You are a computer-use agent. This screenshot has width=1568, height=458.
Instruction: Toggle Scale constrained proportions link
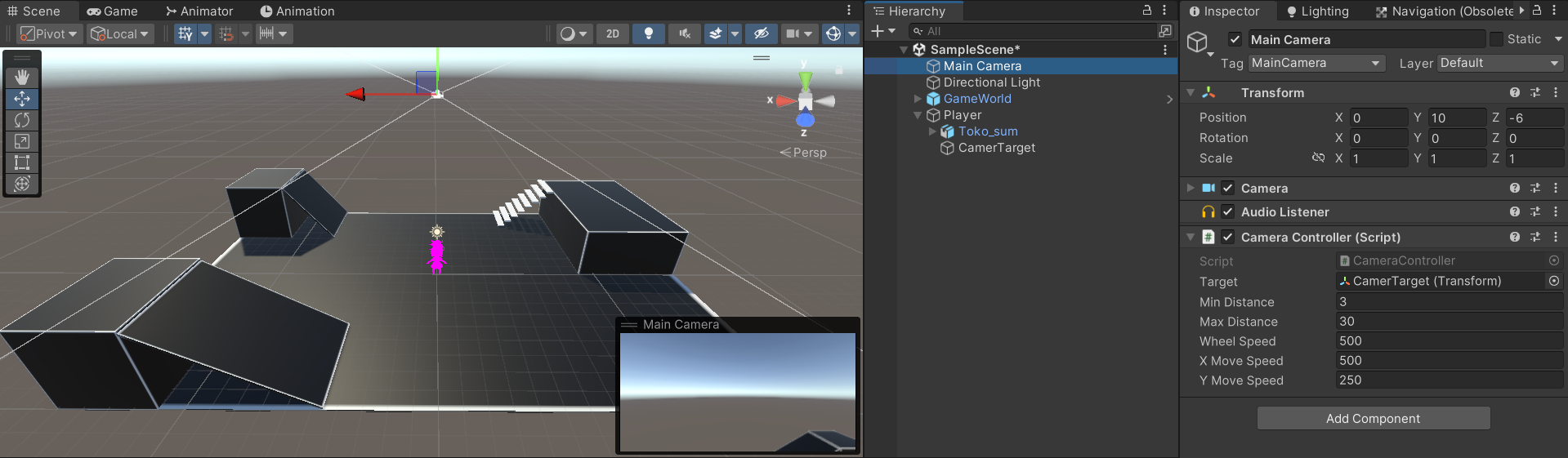pos(1318,158)
